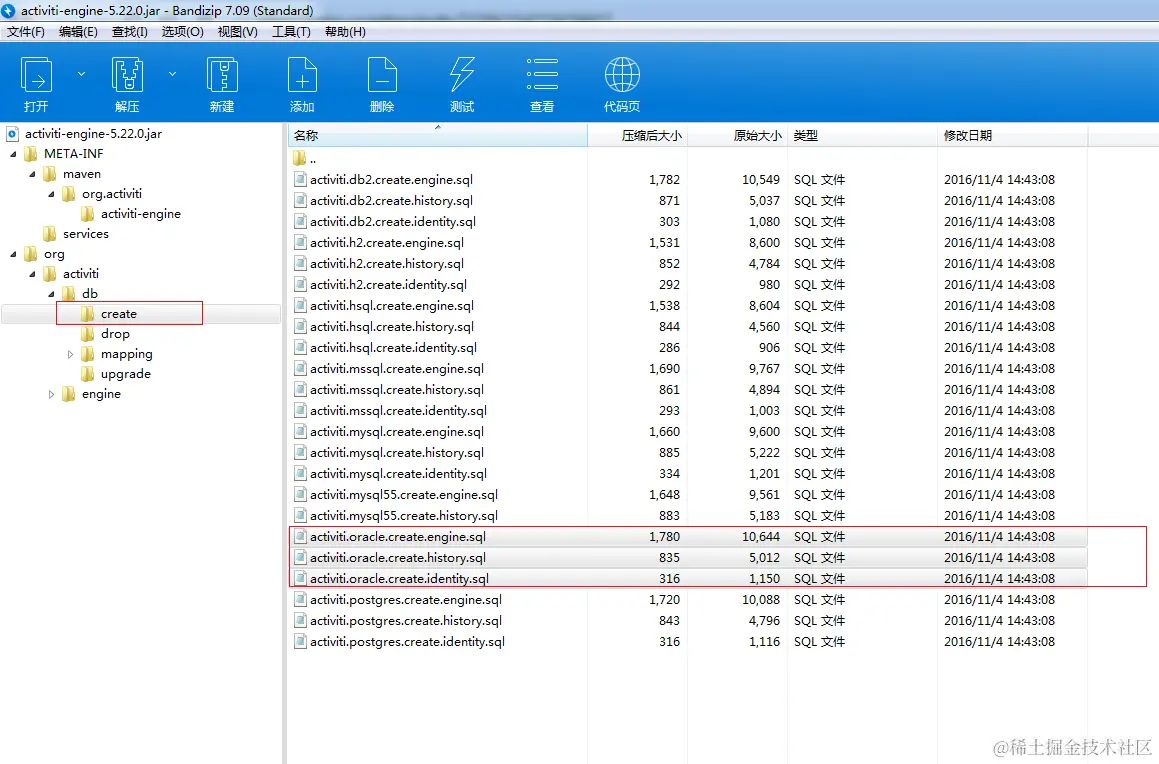1159x764 pixels.
Task: Click file icon of activiti.hsql.create.engine.sql
Action: (x=300, y=306)
